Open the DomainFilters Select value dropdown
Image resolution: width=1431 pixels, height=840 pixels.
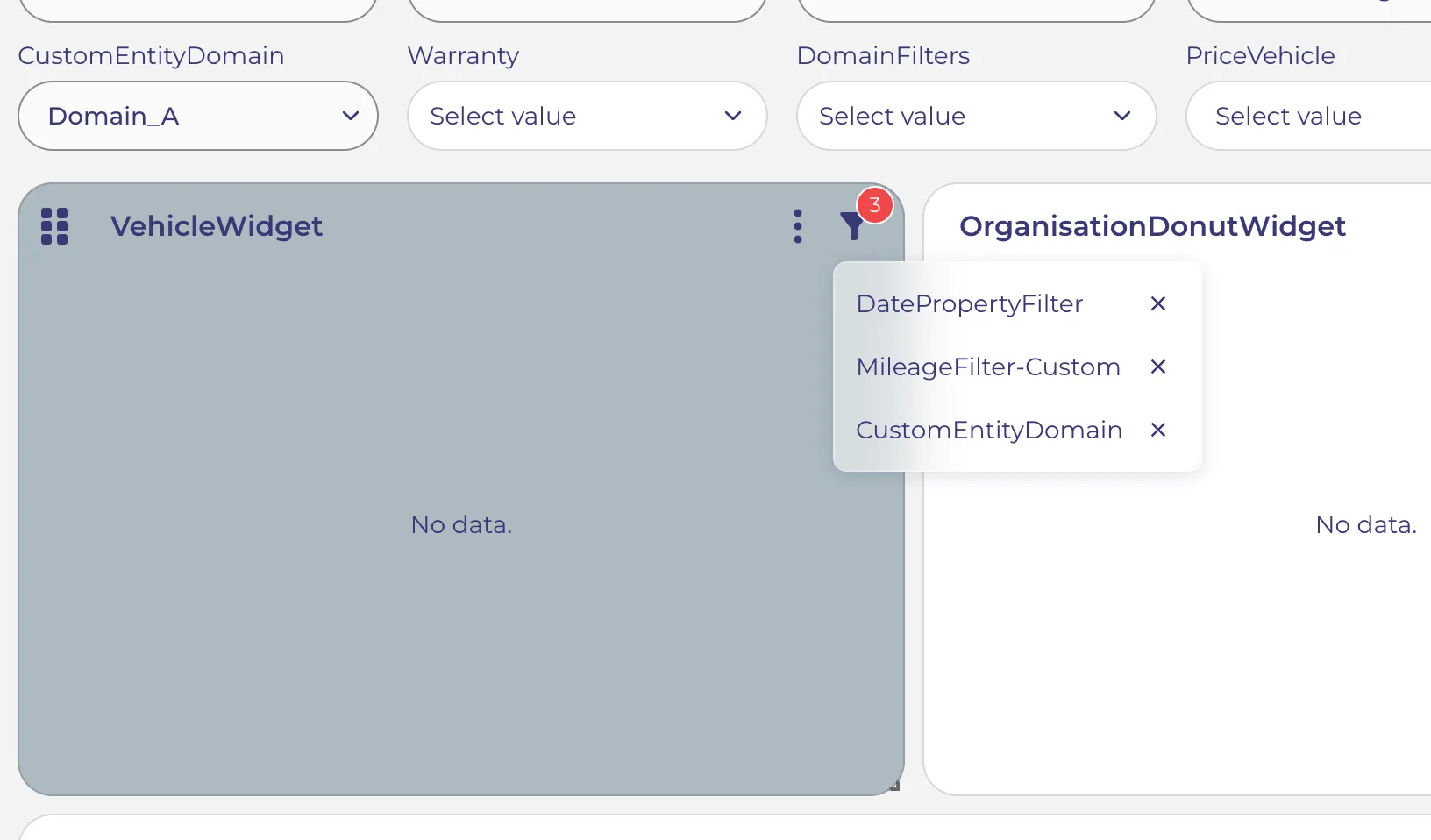pyautogui.click(x=977, y=116)
